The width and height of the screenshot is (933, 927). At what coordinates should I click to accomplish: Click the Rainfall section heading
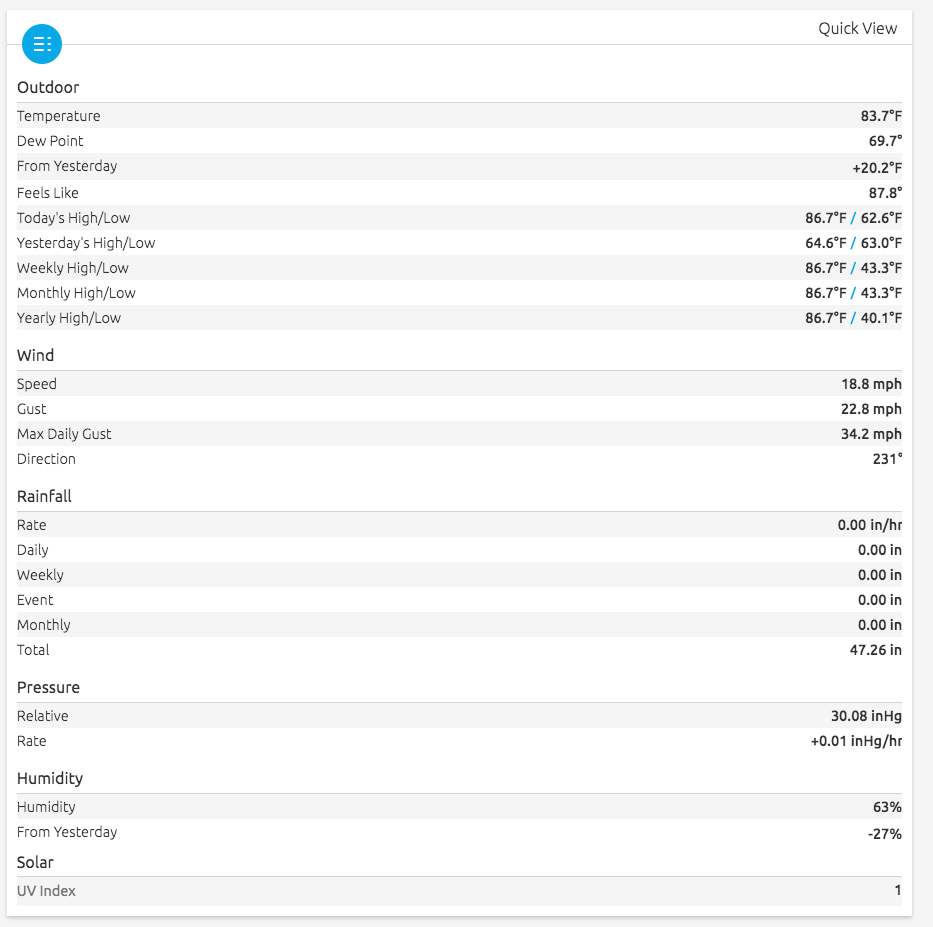click(x=44, y=496)
